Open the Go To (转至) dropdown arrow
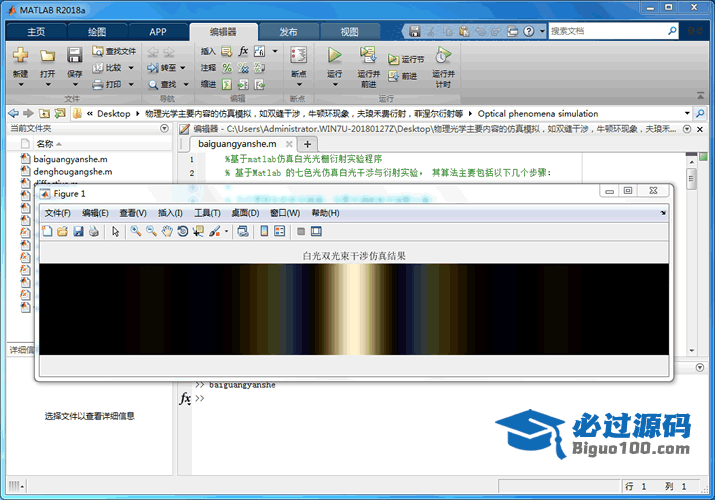The image size is (715, 500). (x=182, y=68)
